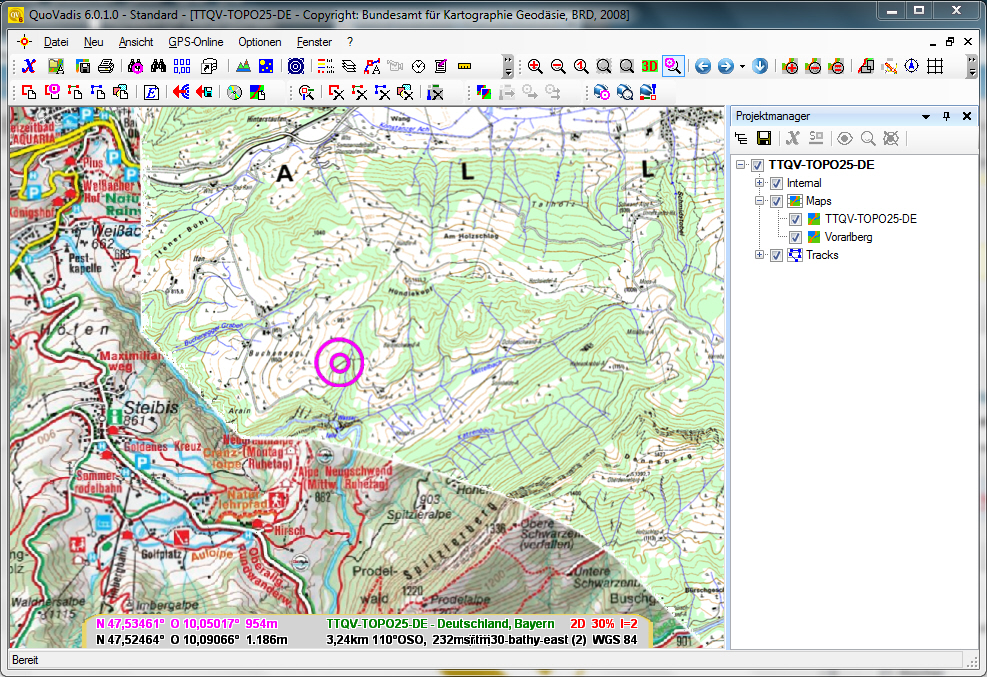The height and width of the screenshot is (677, 987).
Task: Uncheck the TTQV-TOPO25-DE map checkbox under Maps
Action: 795,219
